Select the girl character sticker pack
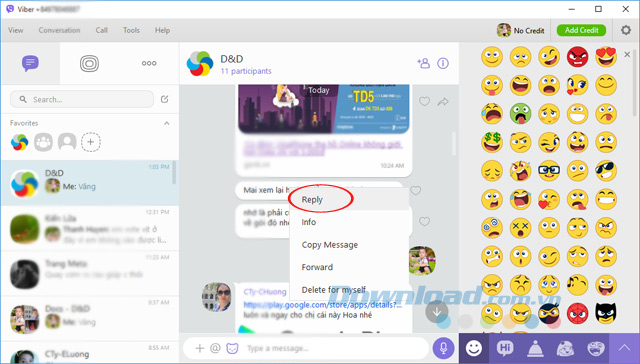The height and width of the screenshot is (364, 640). coord(565,348)
